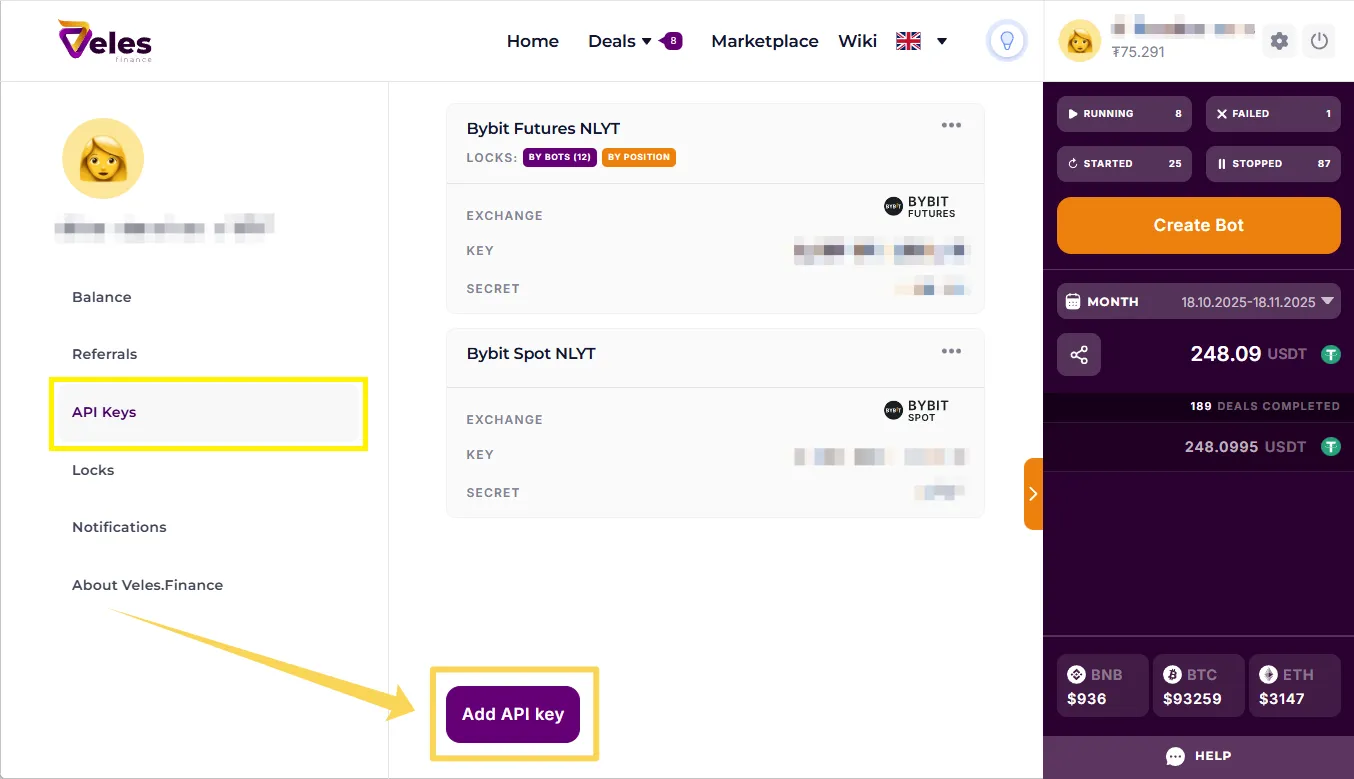Open the three-dot menu on Bybit Futures NLYT
Viewport: 1354px width, 779px height.
click(x=951, y=125)
